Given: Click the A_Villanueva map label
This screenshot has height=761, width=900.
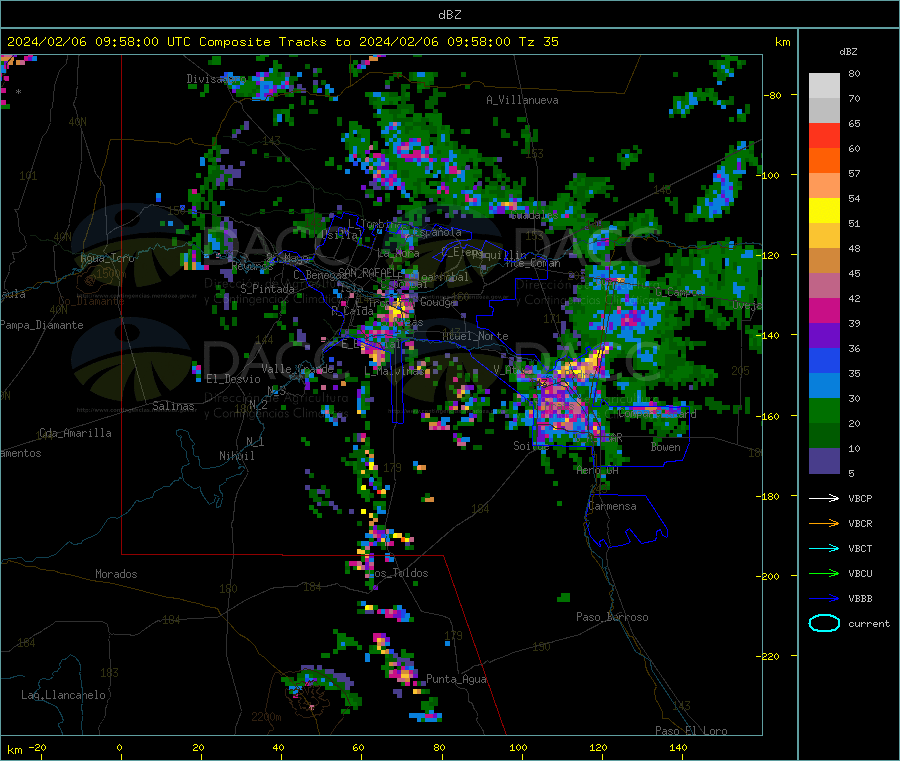Looking at the screenshot, I should [522, 100].
